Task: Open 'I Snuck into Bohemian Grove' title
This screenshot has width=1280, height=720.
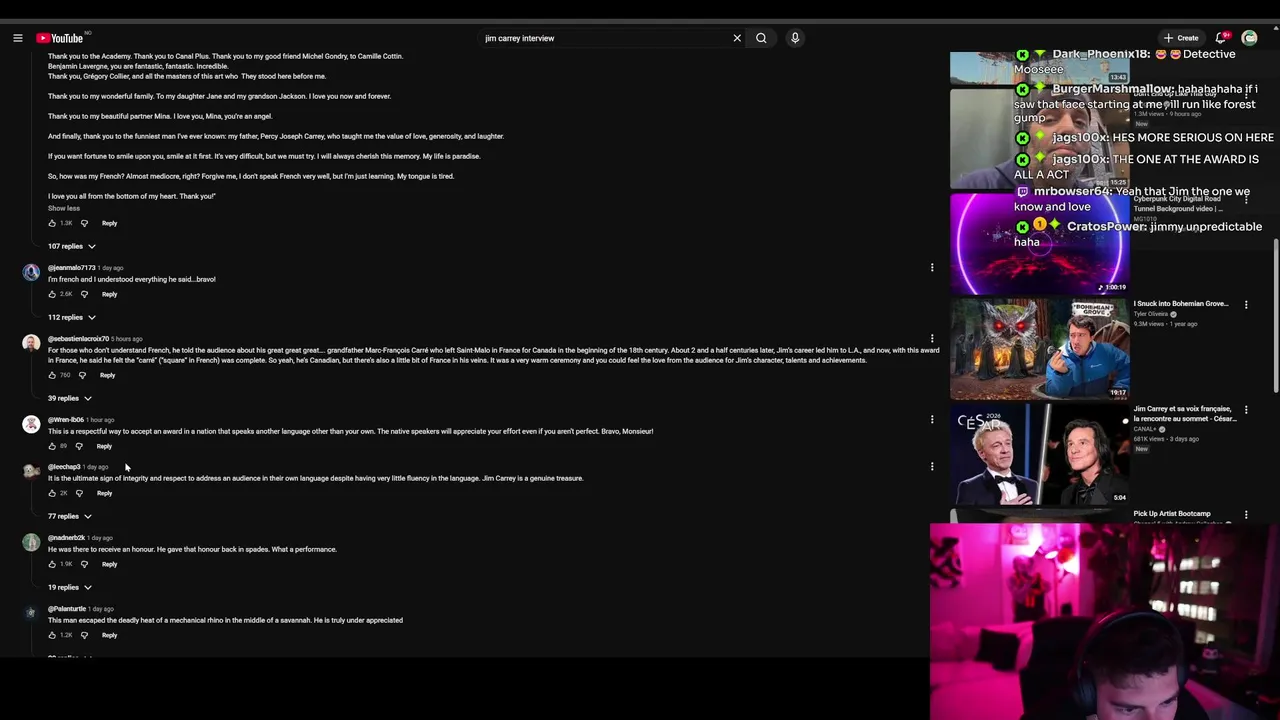Action: pyautogui.click(x=1183, y=303)
